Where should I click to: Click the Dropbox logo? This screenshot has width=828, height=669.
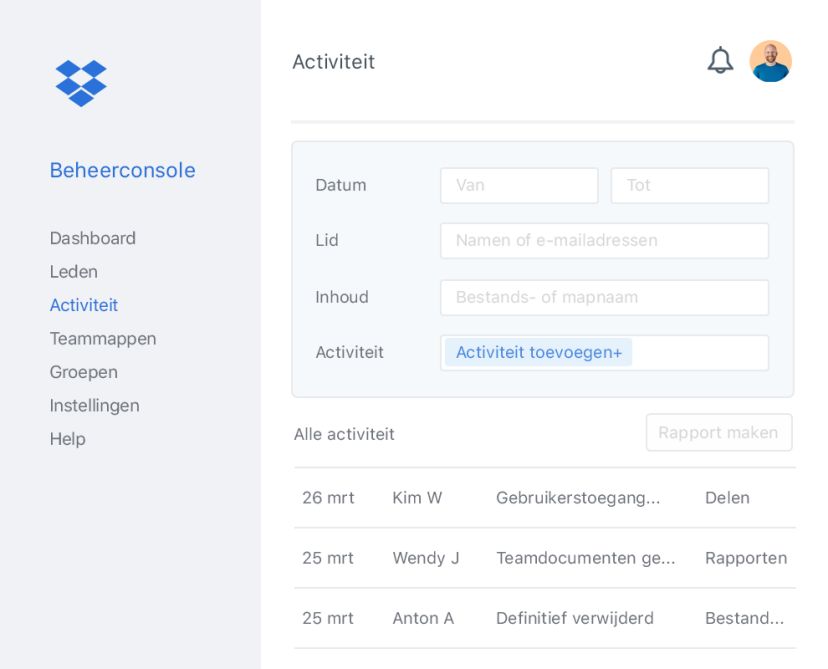81,82
